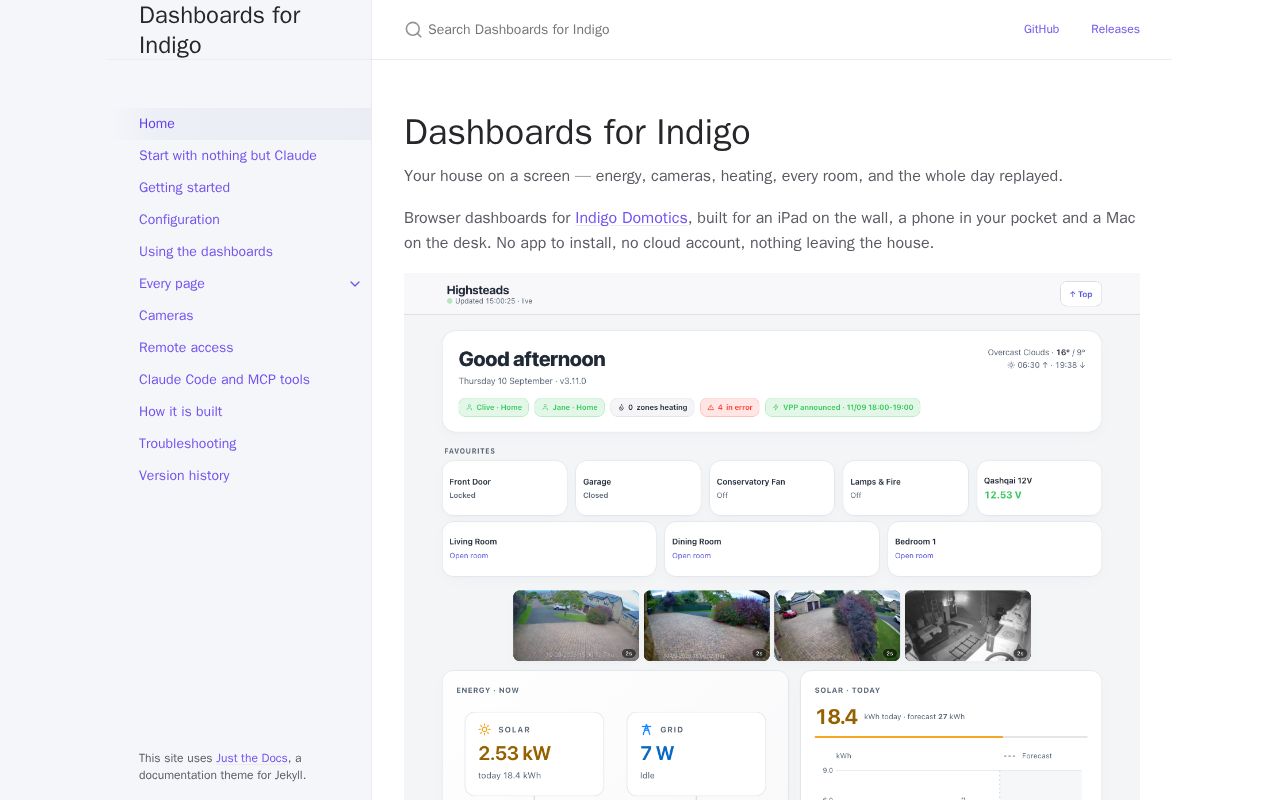The height and width of the screenshot is (800, 1280).
Task: Click the 4 in error chip
Action: 729,407
